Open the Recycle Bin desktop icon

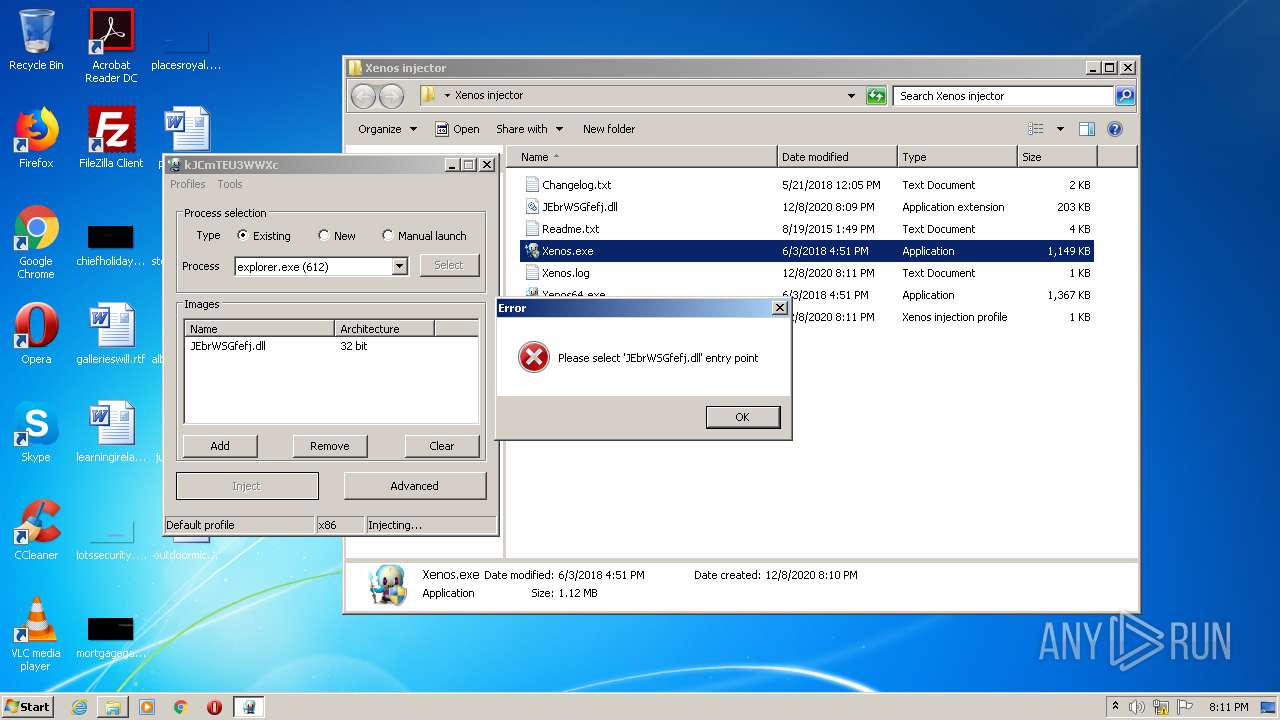point(36,40)
